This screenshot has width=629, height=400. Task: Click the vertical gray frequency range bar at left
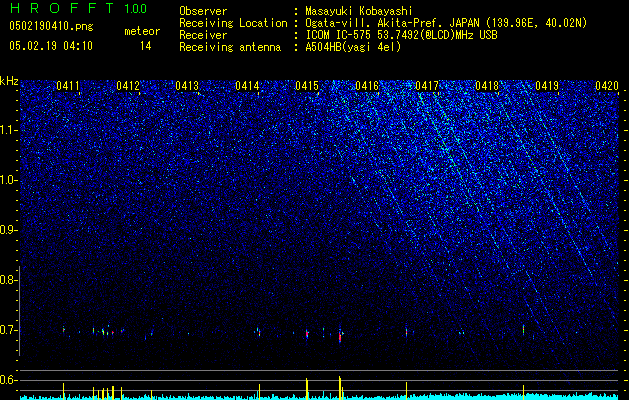(19, 311)
